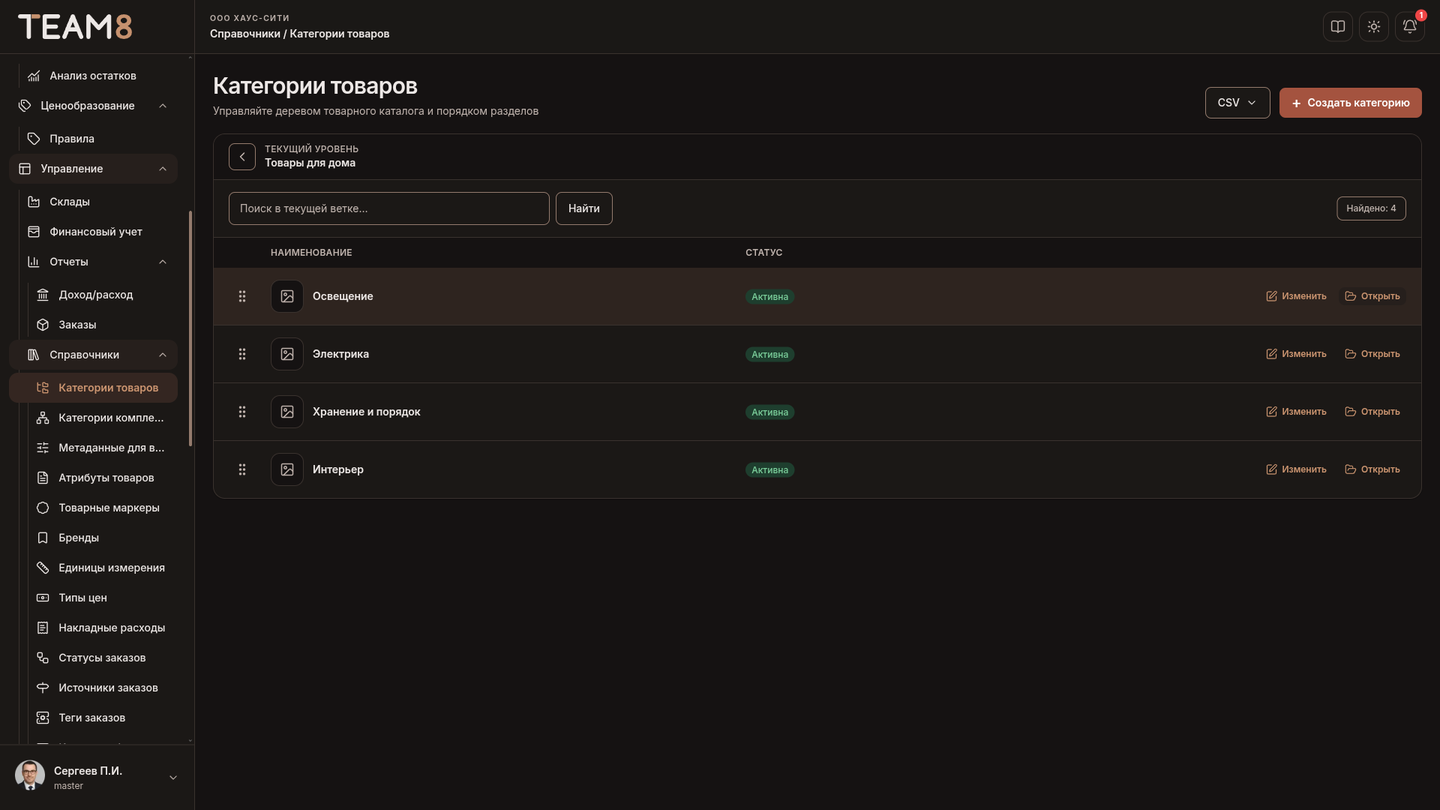The image size is (1440, 810).
Task: Click the sidebar vertical scrollbar
Action: (x=190, y=328)
